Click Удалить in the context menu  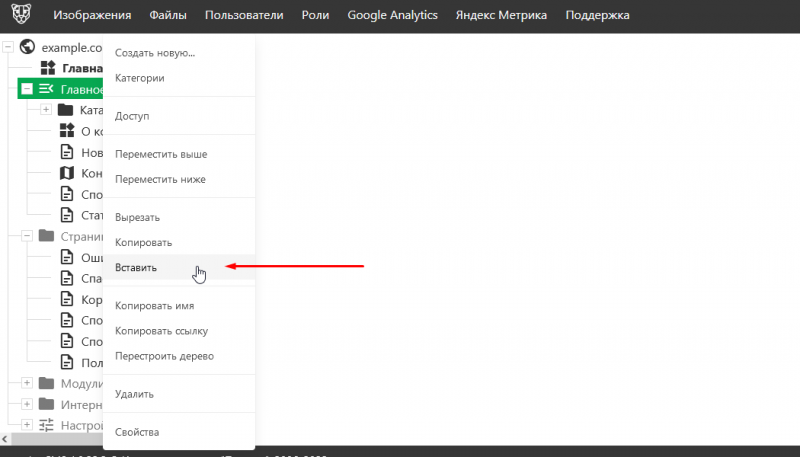coord(134,394)
